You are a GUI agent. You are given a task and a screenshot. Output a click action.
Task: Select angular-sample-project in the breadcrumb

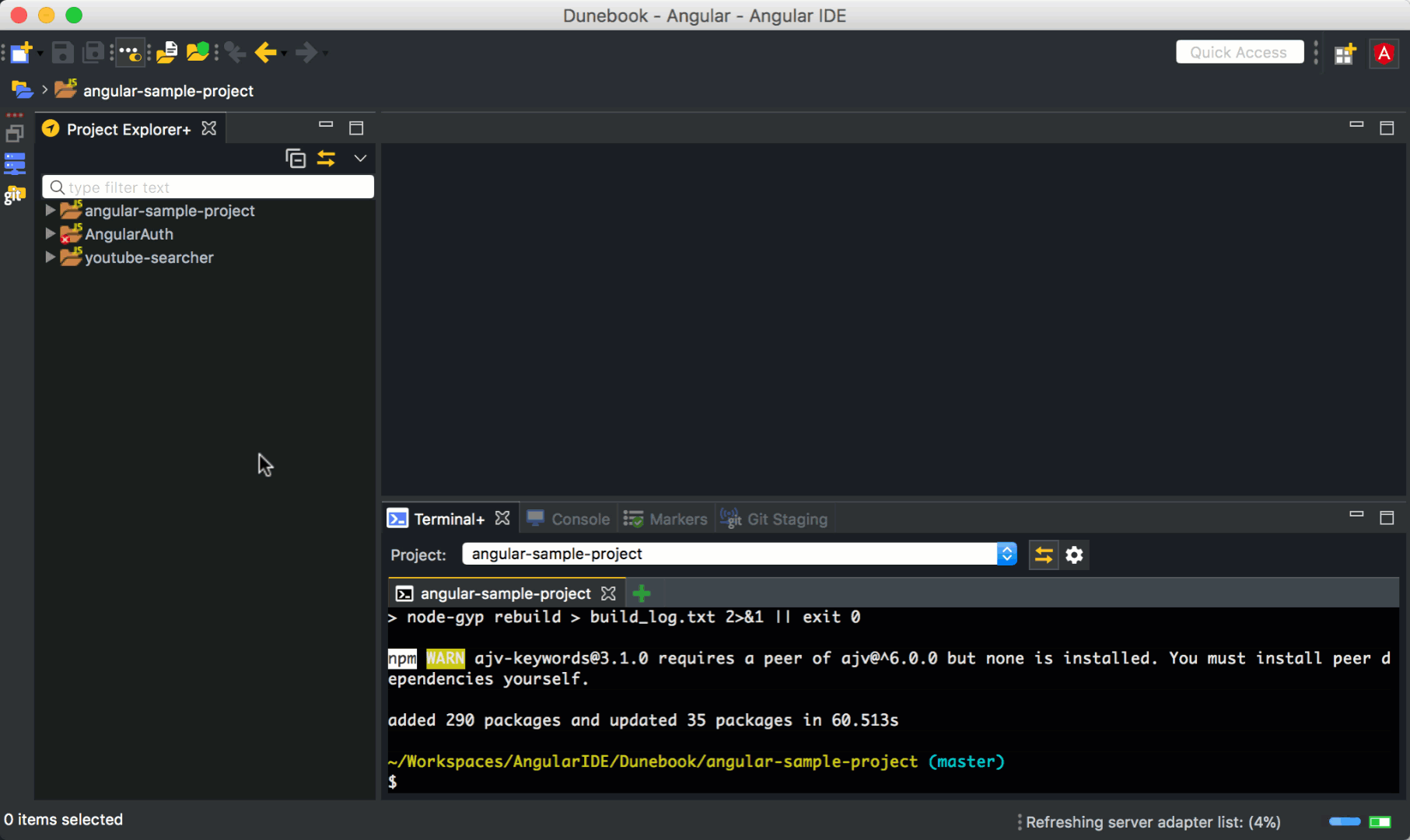coord(169,91)
